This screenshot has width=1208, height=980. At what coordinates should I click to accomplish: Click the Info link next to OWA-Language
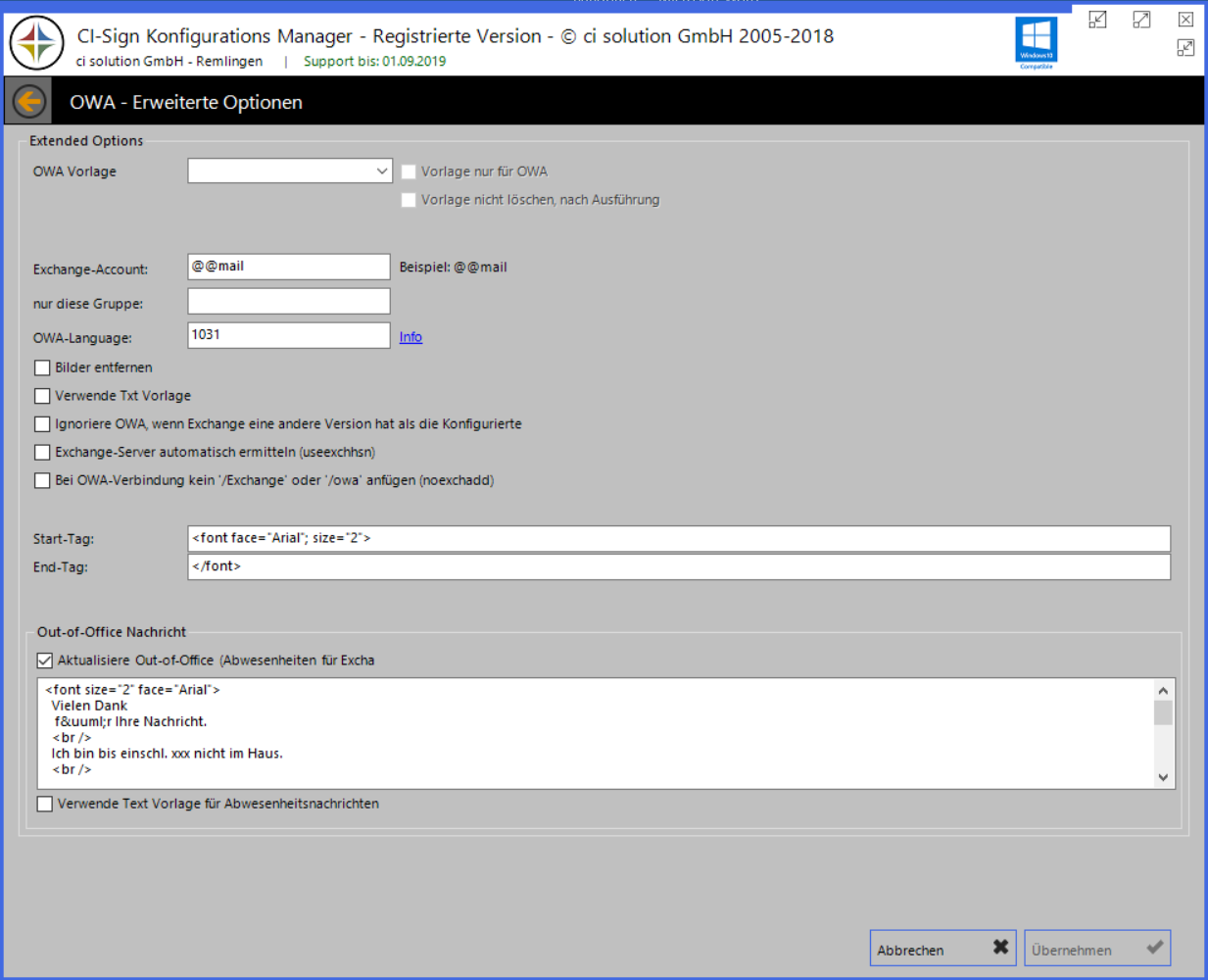410,336
